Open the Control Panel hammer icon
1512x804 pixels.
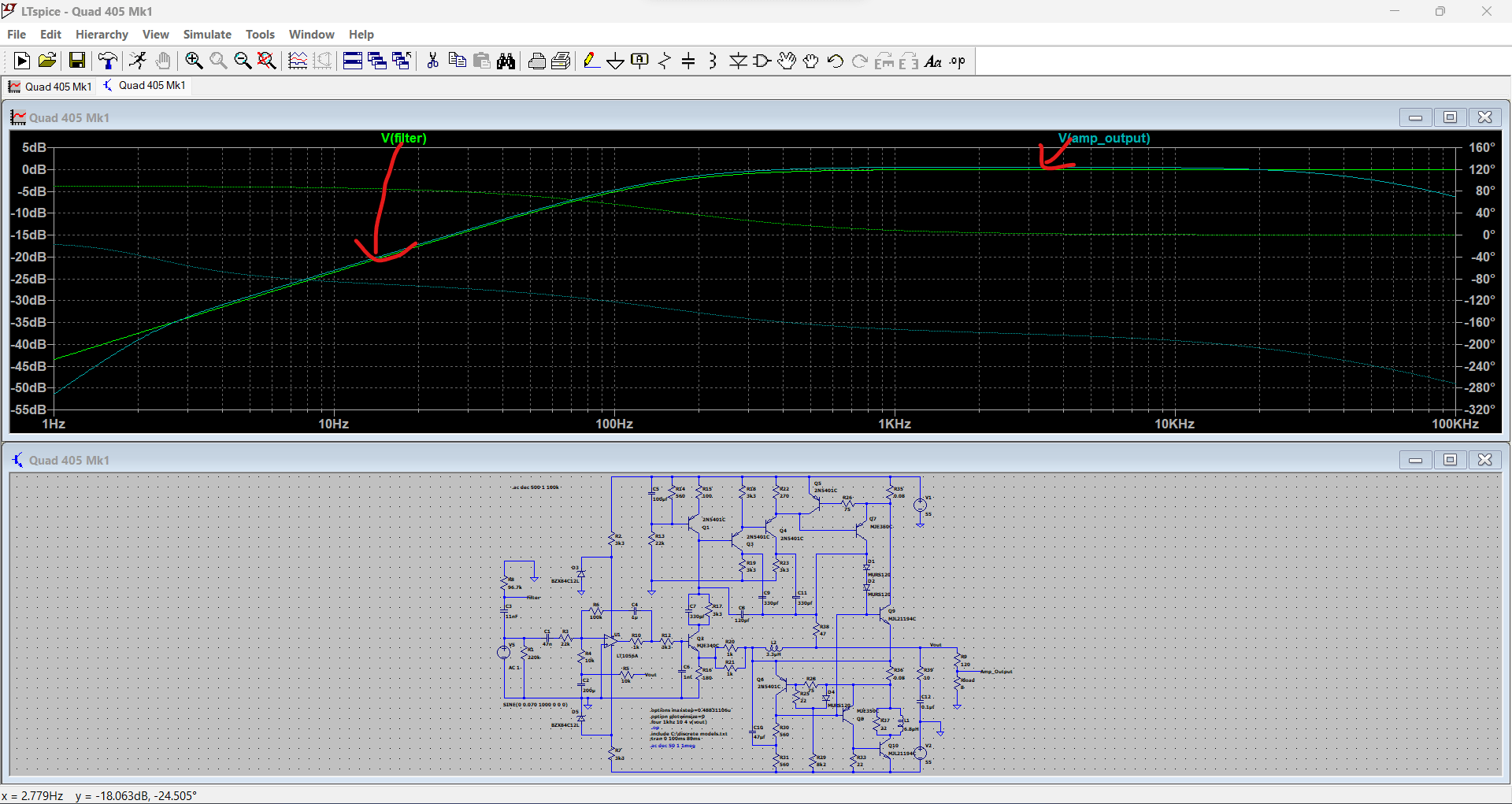click(108, 61)
